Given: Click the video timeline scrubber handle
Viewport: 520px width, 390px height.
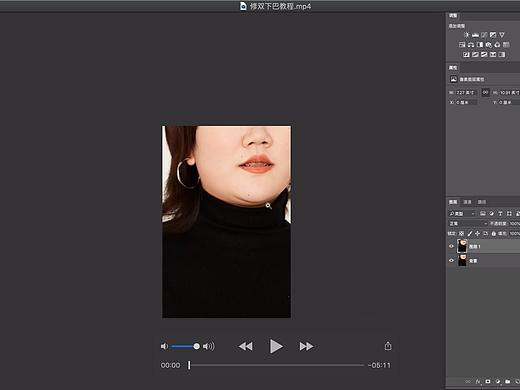Looking at the screenshot, I should [189, 365].
